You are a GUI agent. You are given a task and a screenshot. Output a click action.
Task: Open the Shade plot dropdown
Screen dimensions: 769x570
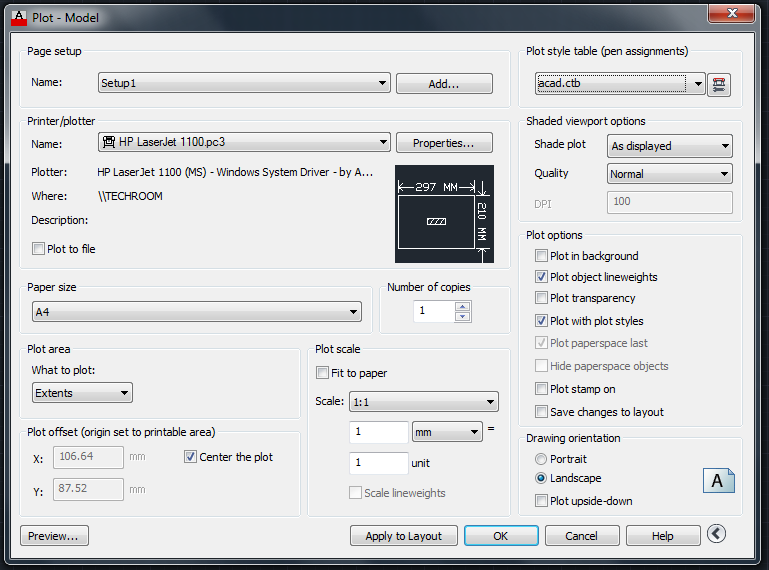click(x=669, y=146)
